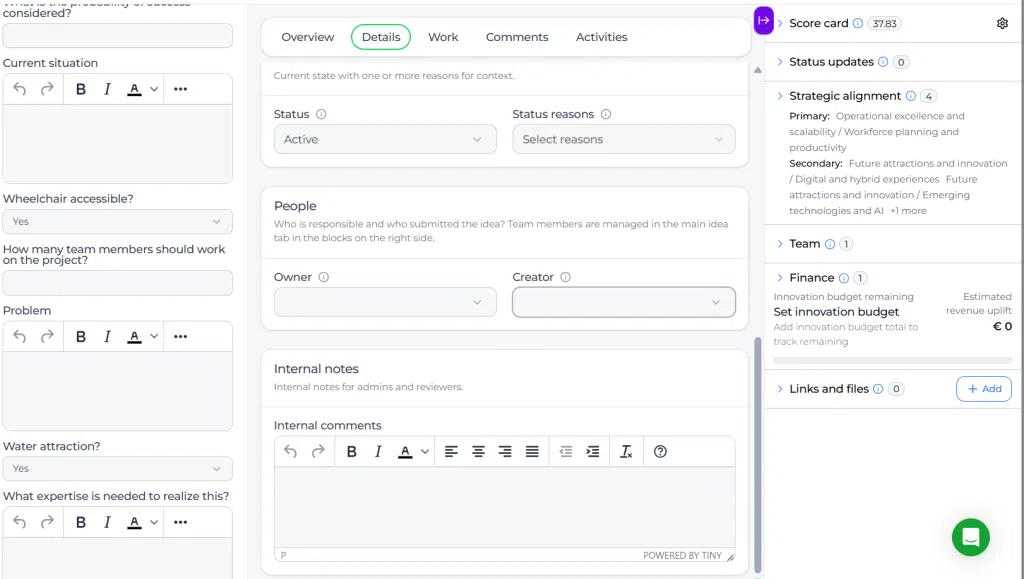The width and height of the screenshot is (1024, 579).
Task: Justify text in Internal comments editor
Action: 532,452
